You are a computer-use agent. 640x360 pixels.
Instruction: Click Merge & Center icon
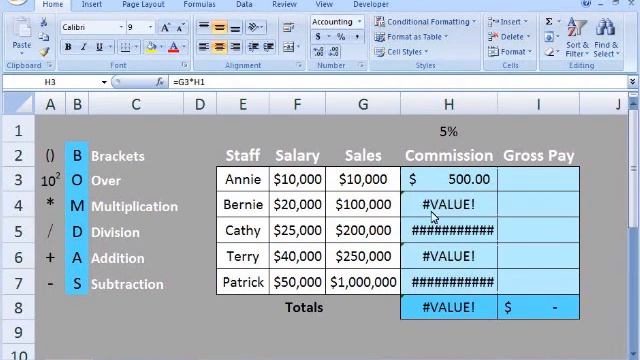(289, 47)
